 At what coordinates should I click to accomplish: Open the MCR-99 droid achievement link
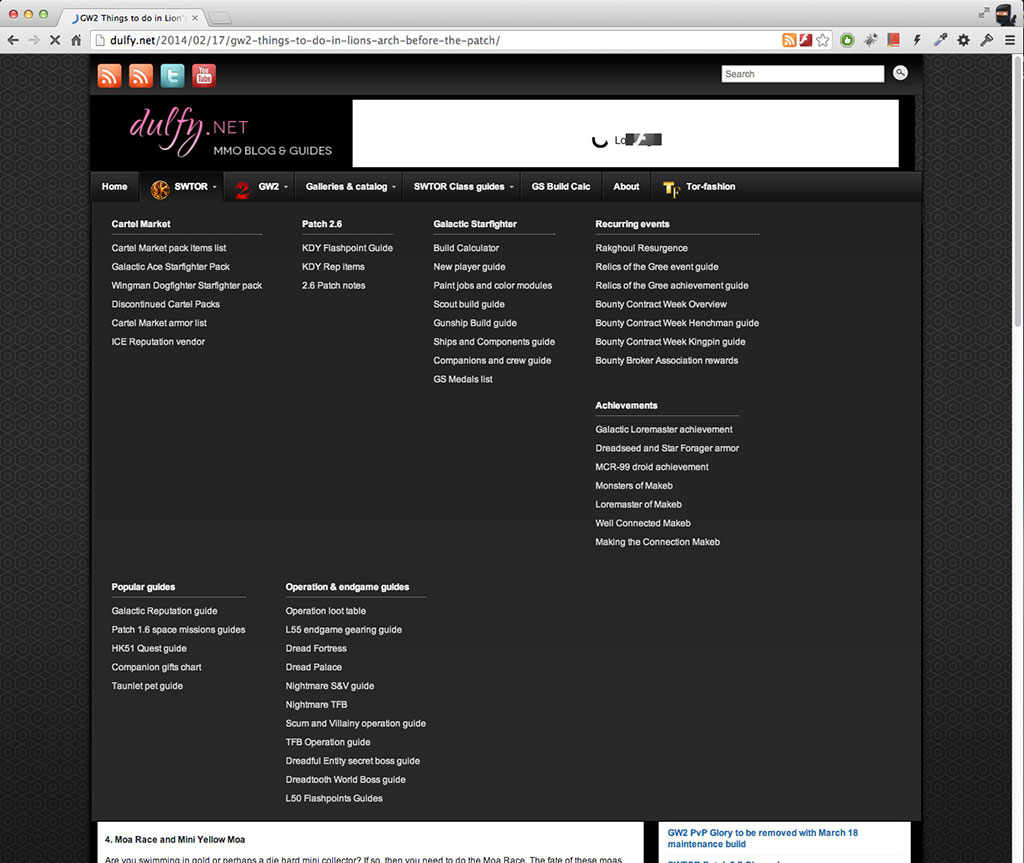652,467
